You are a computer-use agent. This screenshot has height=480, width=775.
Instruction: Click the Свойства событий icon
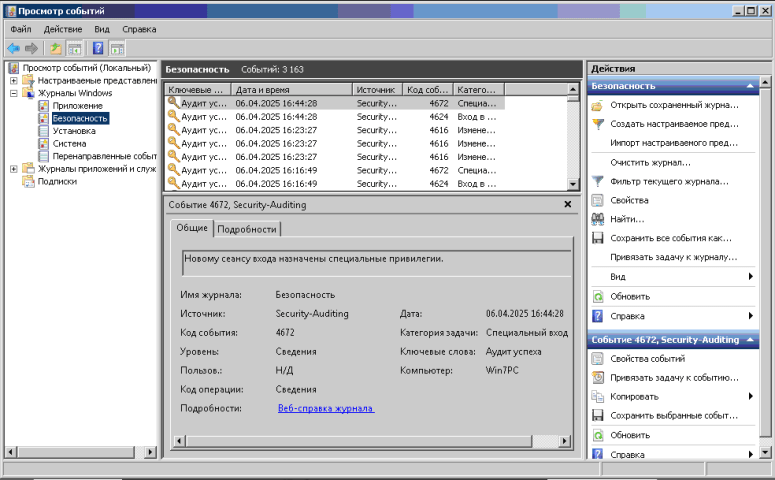[598, 359]
